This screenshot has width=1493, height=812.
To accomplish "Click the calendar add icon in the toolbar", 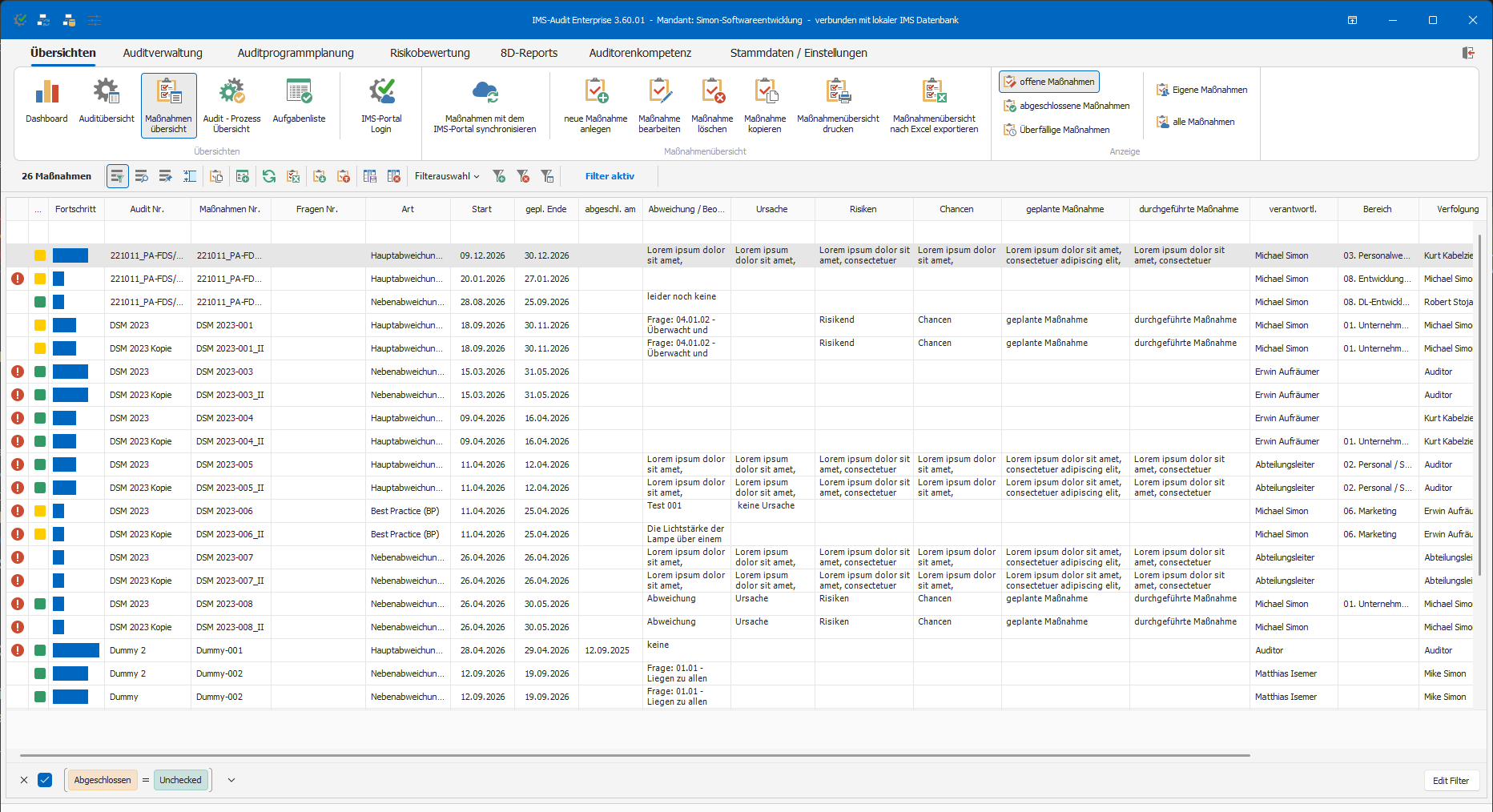I will tap(243, 176).
